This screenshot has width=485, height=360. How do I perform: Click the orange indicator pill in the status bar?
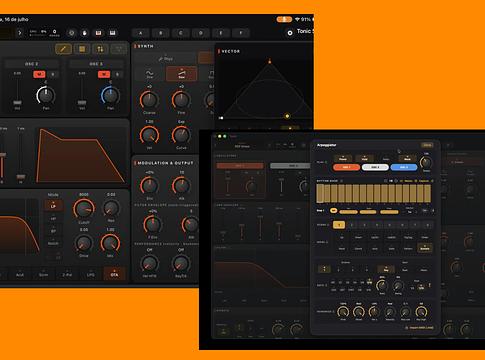tap(284, 19)
